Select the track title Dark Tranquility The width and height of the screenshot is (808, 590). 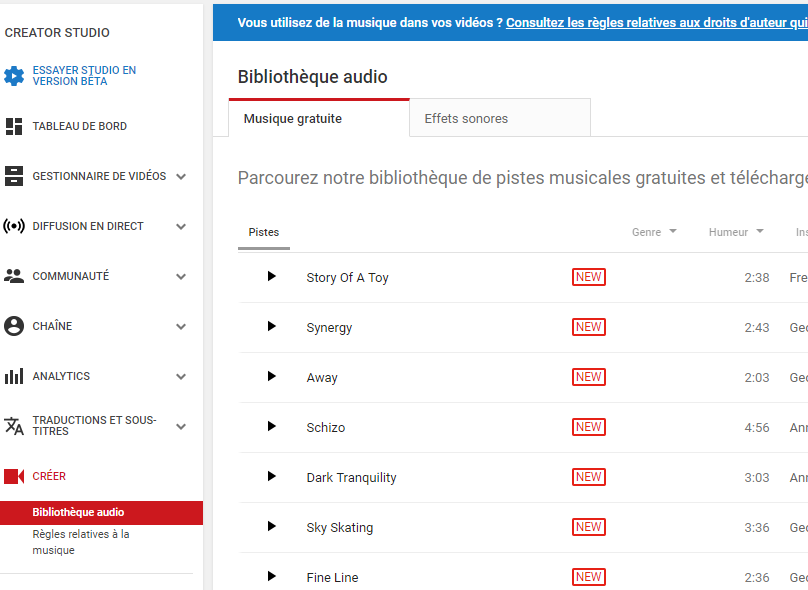click(351, 478)
